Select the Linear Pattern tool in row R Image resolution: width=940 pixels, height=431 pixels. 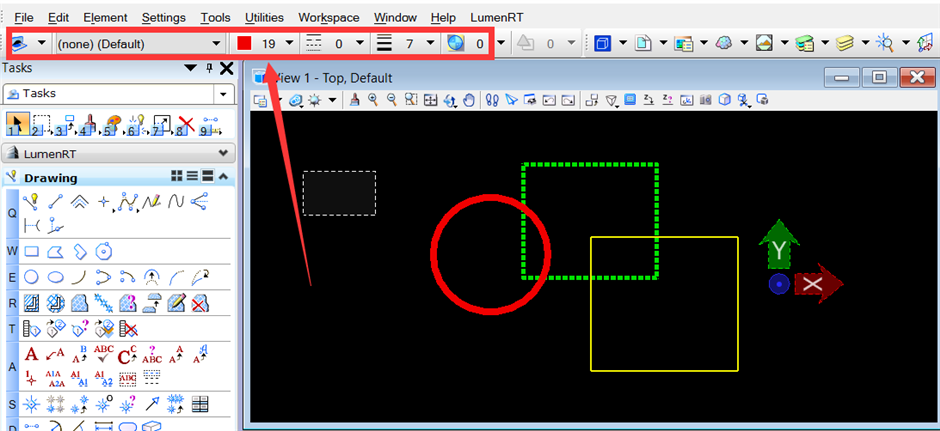click(x=104, y=303)
